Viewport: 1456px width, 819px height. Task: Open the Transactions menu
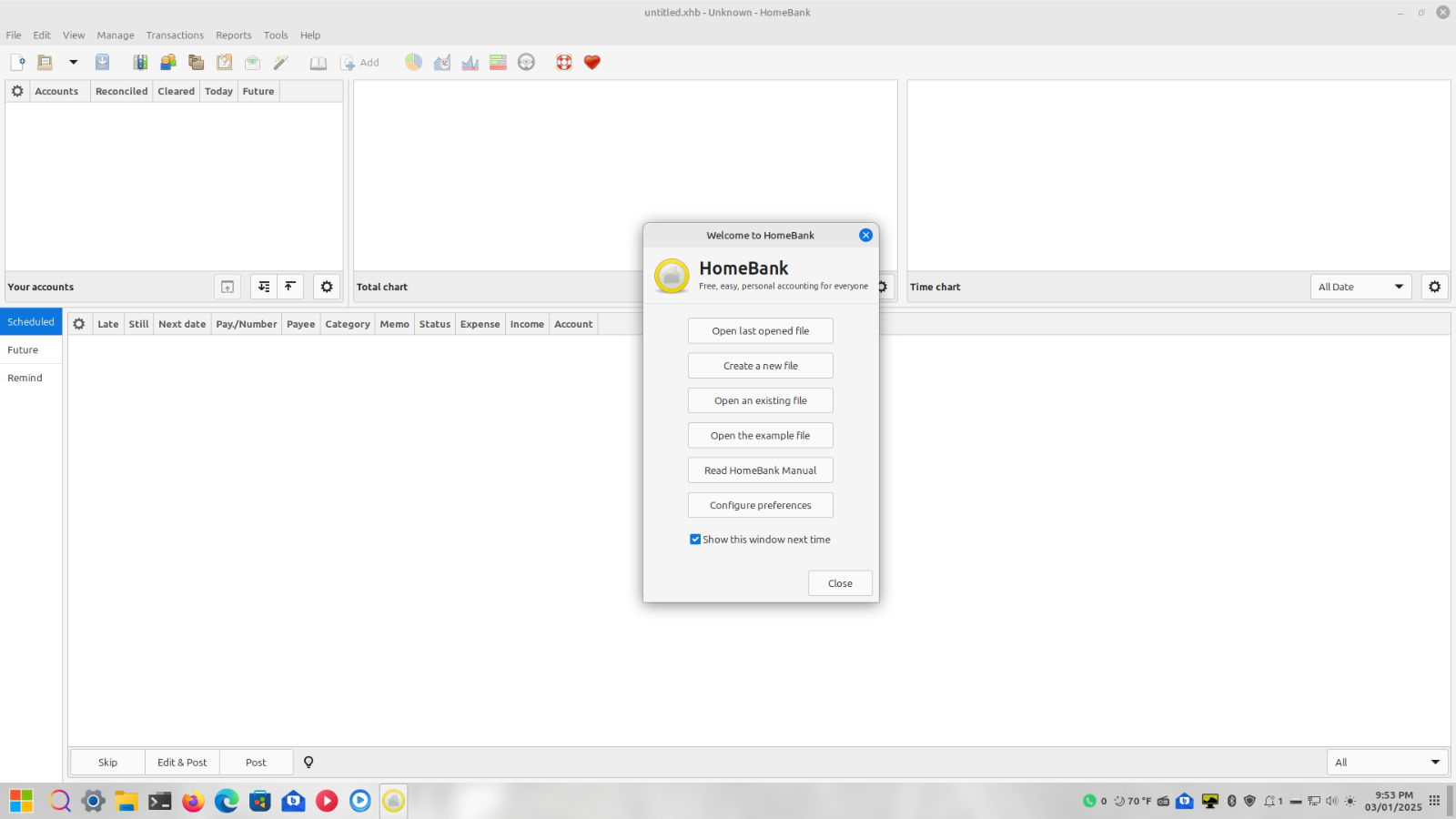pos(175,35)
